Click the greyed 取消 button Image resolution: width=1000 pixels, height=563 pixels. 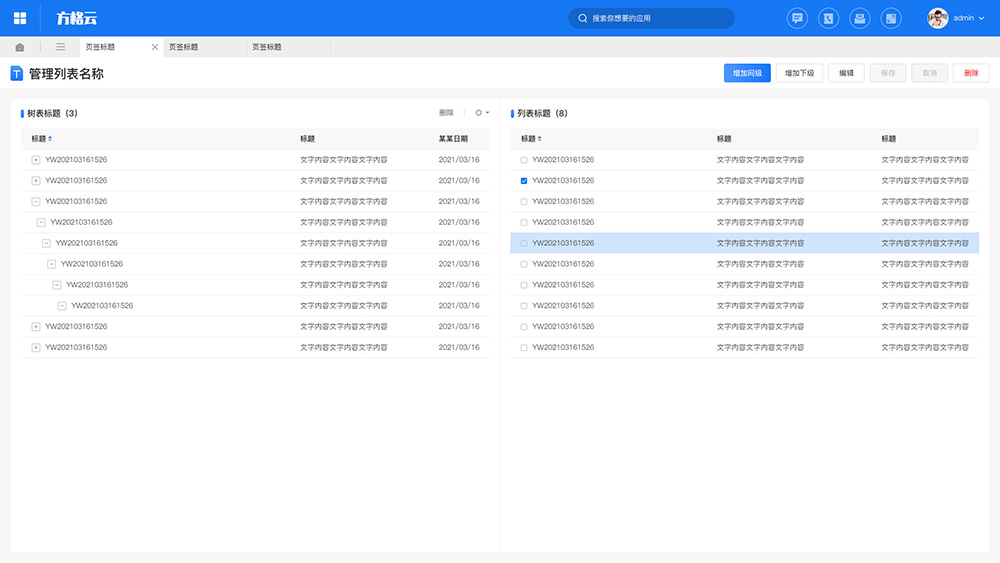click(x=929, y=73)
